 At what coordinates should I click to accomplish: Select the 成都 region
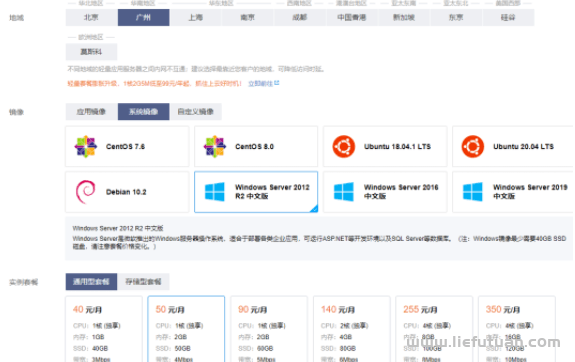click(x=300, y=17)
